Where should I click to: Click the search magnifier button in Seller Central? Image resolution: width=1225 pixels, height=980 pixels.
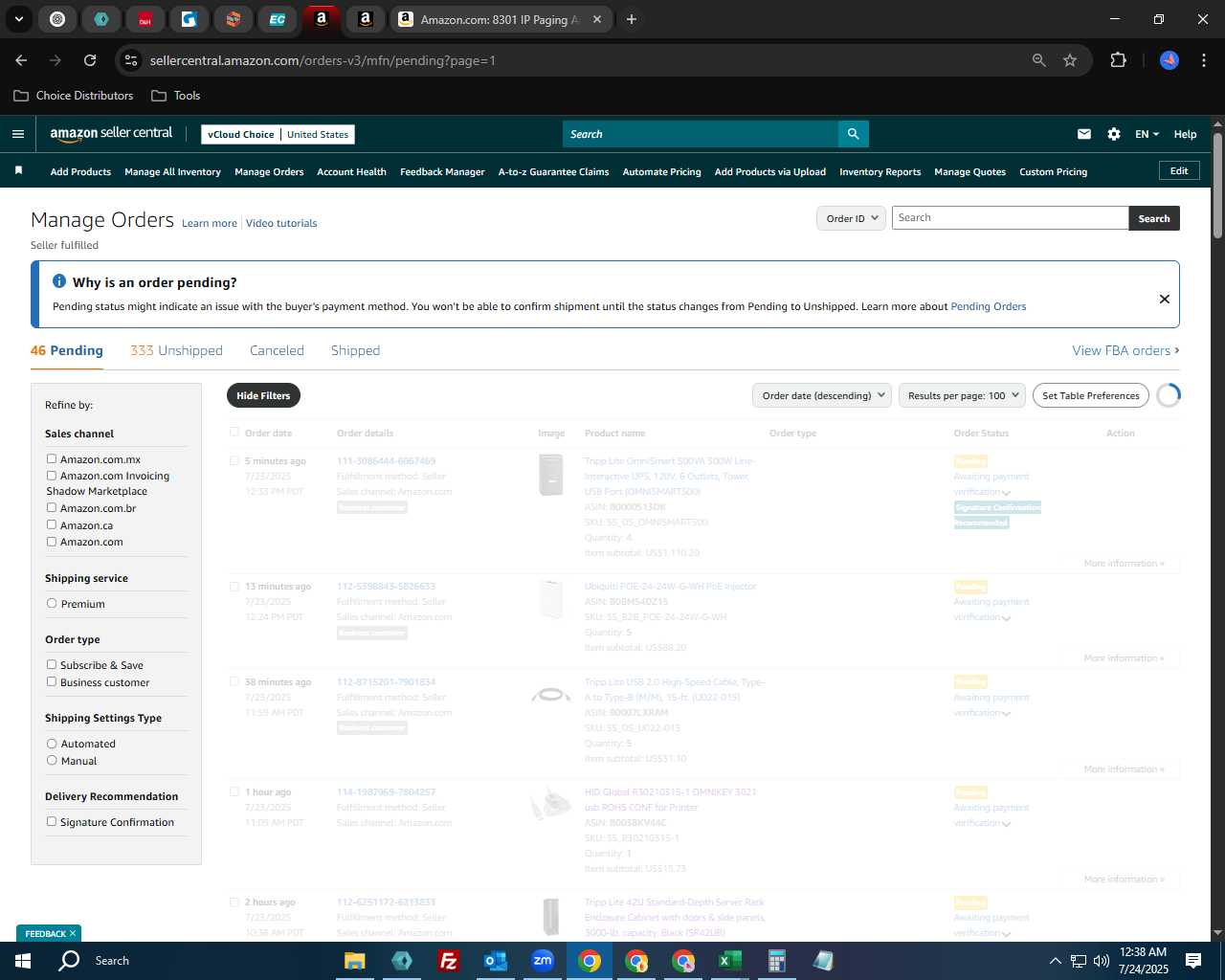point(853,134)
